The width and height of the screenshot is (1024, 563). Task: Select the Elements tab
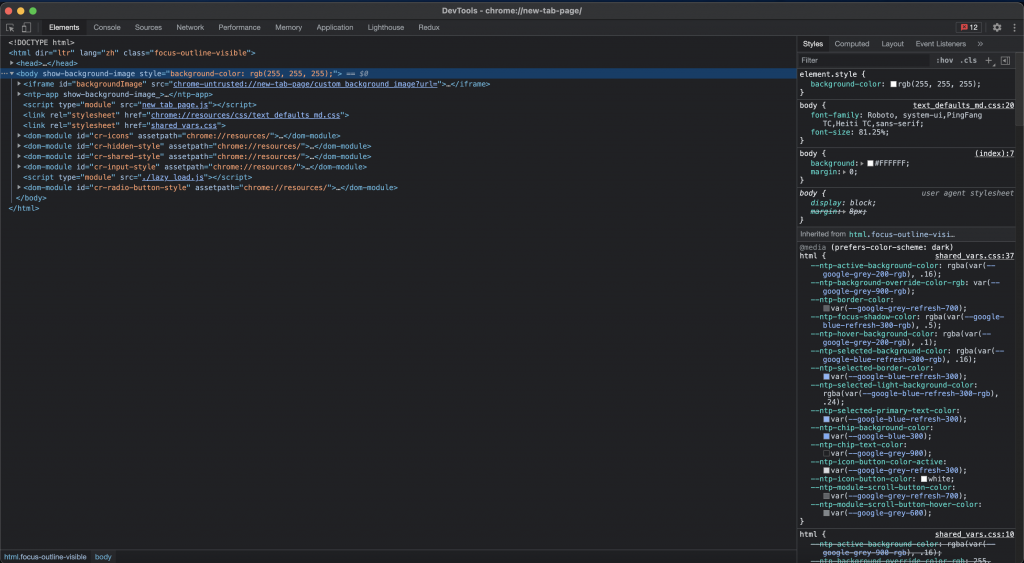tap(64, 27)
